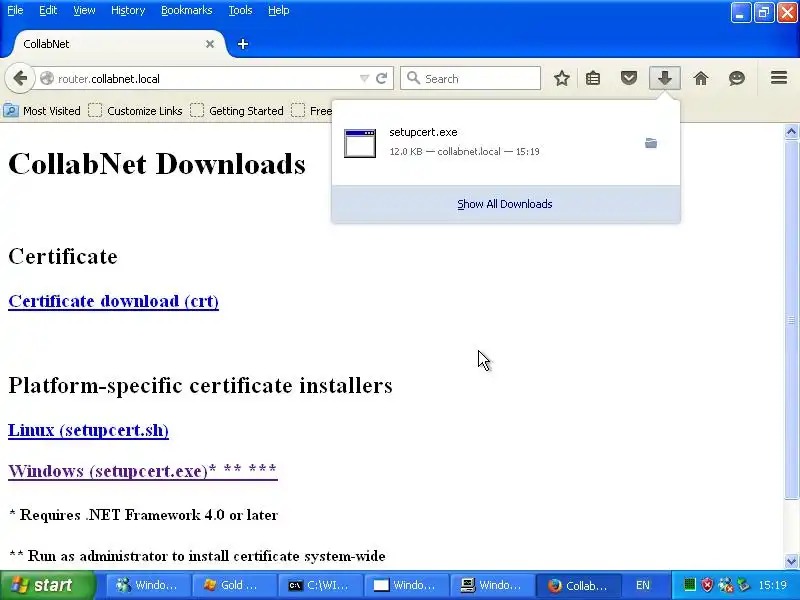Click the system tray clock 15:19

[772, 585]
